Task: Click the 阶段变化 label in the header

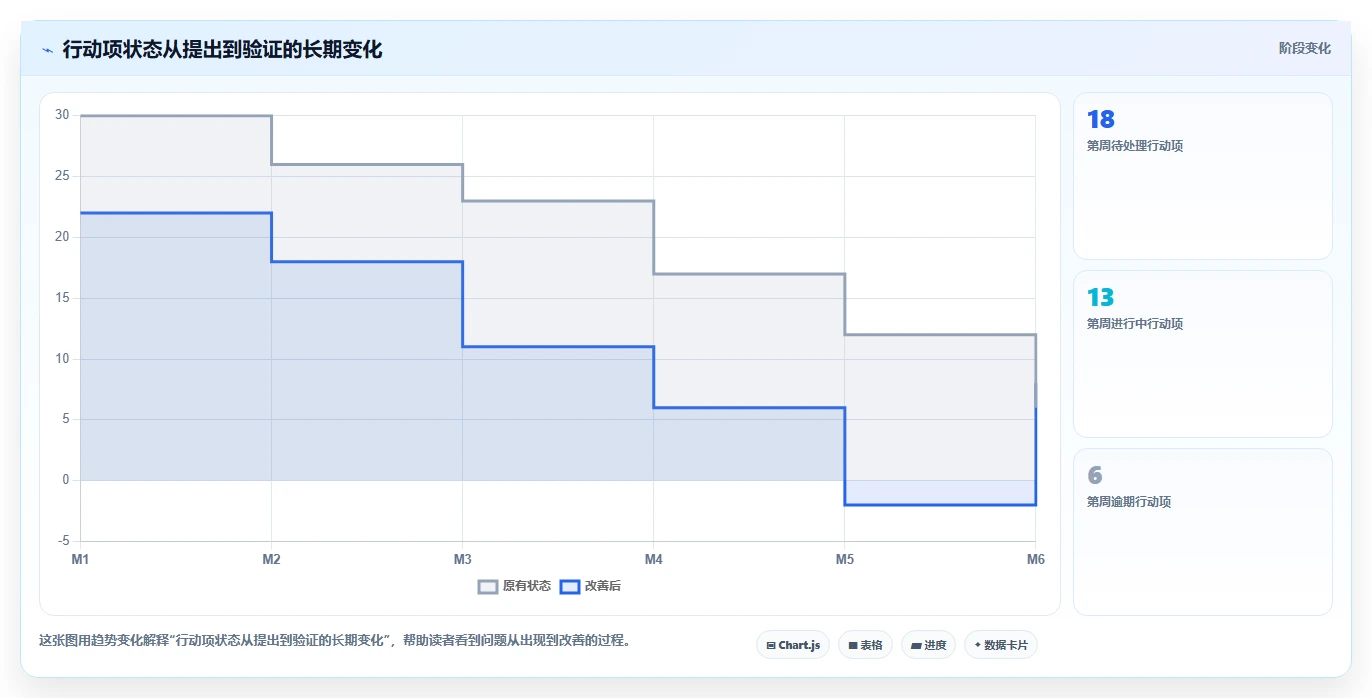Action: (1304, 48)
